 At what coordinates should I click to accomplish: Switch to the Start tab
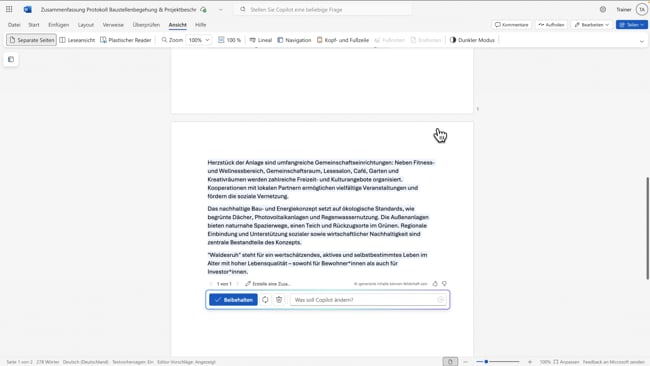34,25
